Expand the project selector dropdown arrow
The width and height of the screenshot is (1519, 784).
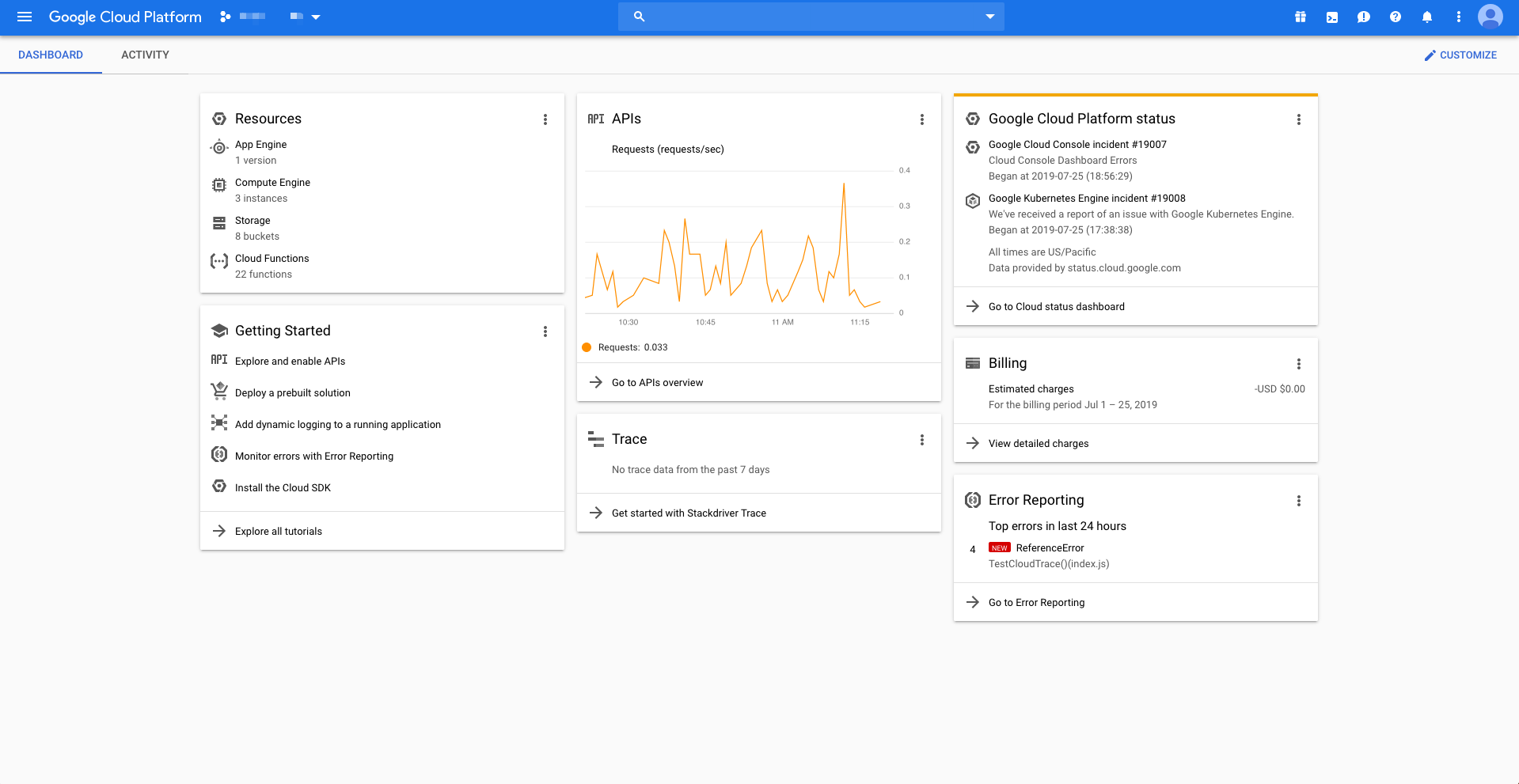point(316,17)
